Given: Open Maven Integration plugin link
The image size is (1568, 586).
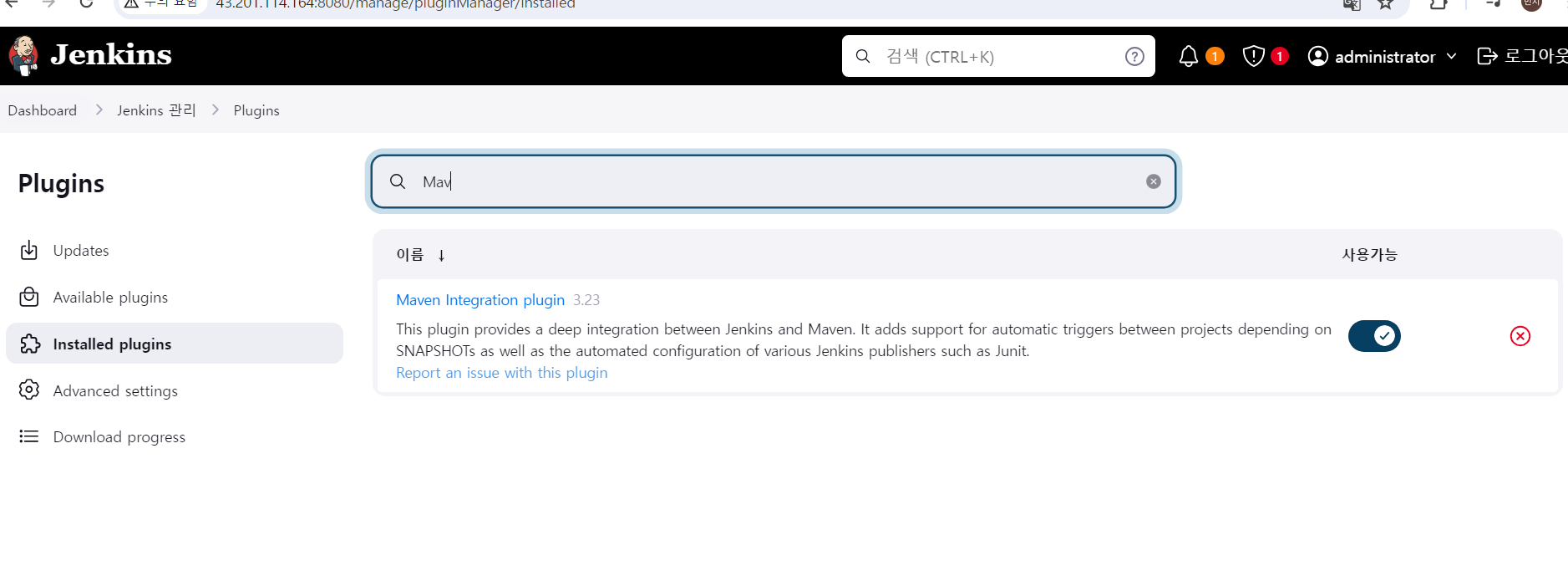Looking at the screenshot, I should pyautogui.click(x=480, y=299).
